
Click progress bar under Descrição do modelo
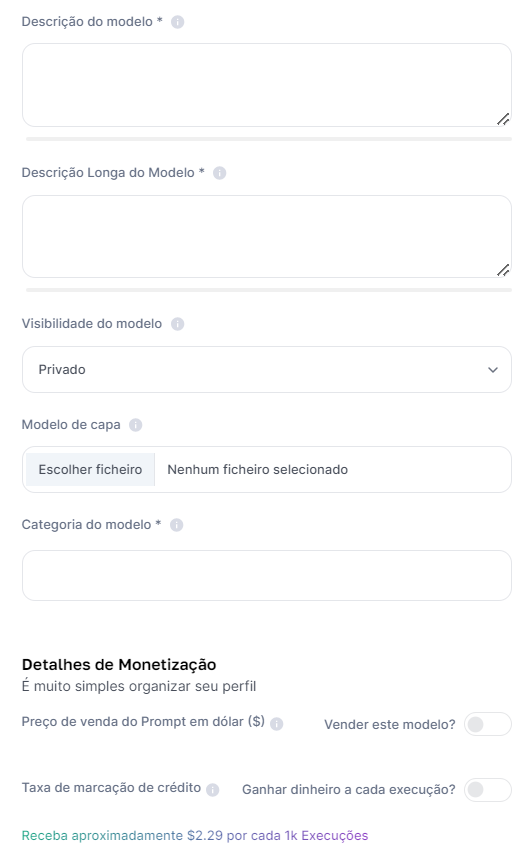point(269,139)
